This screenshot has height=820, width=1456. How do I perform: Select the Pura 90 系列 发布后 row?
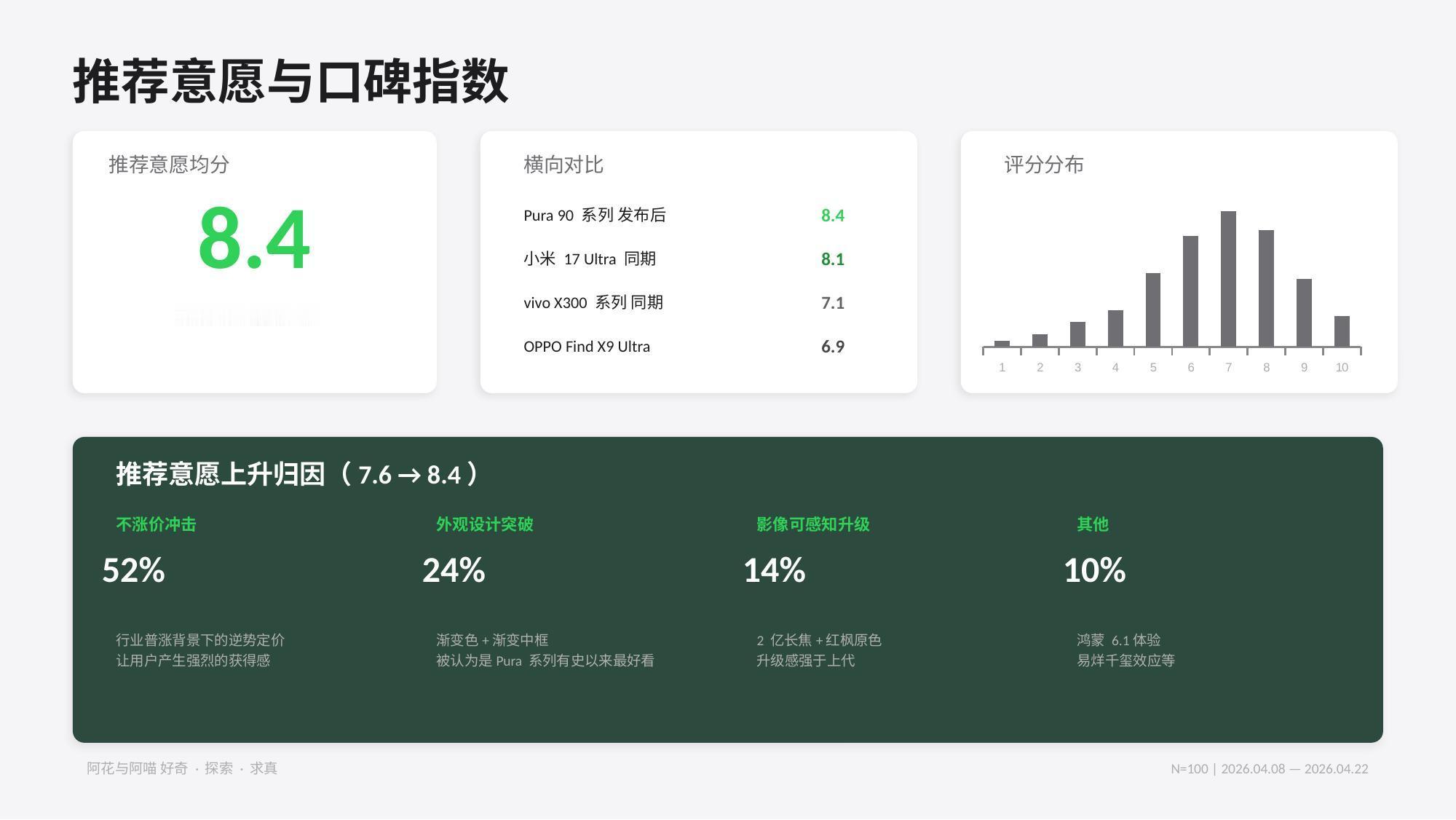point(594,216)
